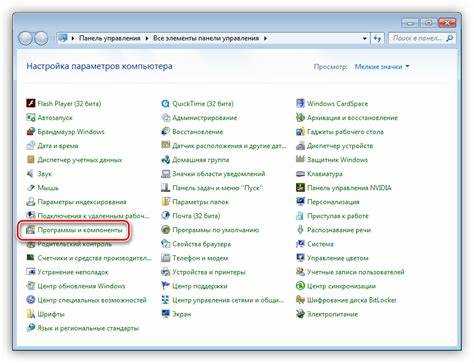The width and height of the screenshot is (474, 363).
Task: Open Язык и региональные стандарты link
Action: [x=88, y=328]
